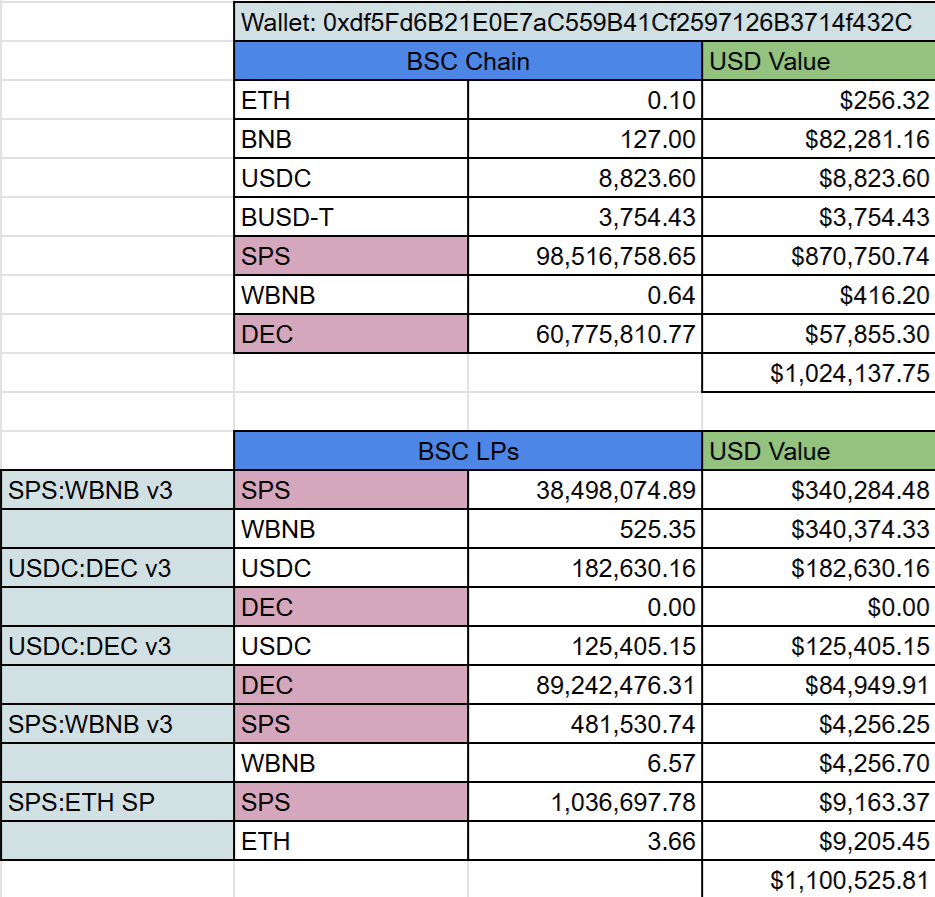Click the BSC Chain total $1,024,137.75 cell
935x897 pixels.
pos(819,373)
